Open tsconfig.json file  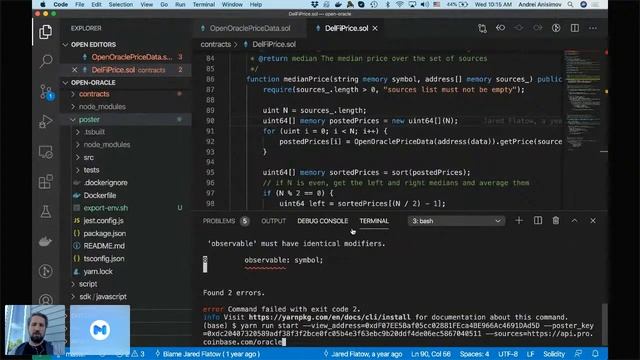pos(104,259)
